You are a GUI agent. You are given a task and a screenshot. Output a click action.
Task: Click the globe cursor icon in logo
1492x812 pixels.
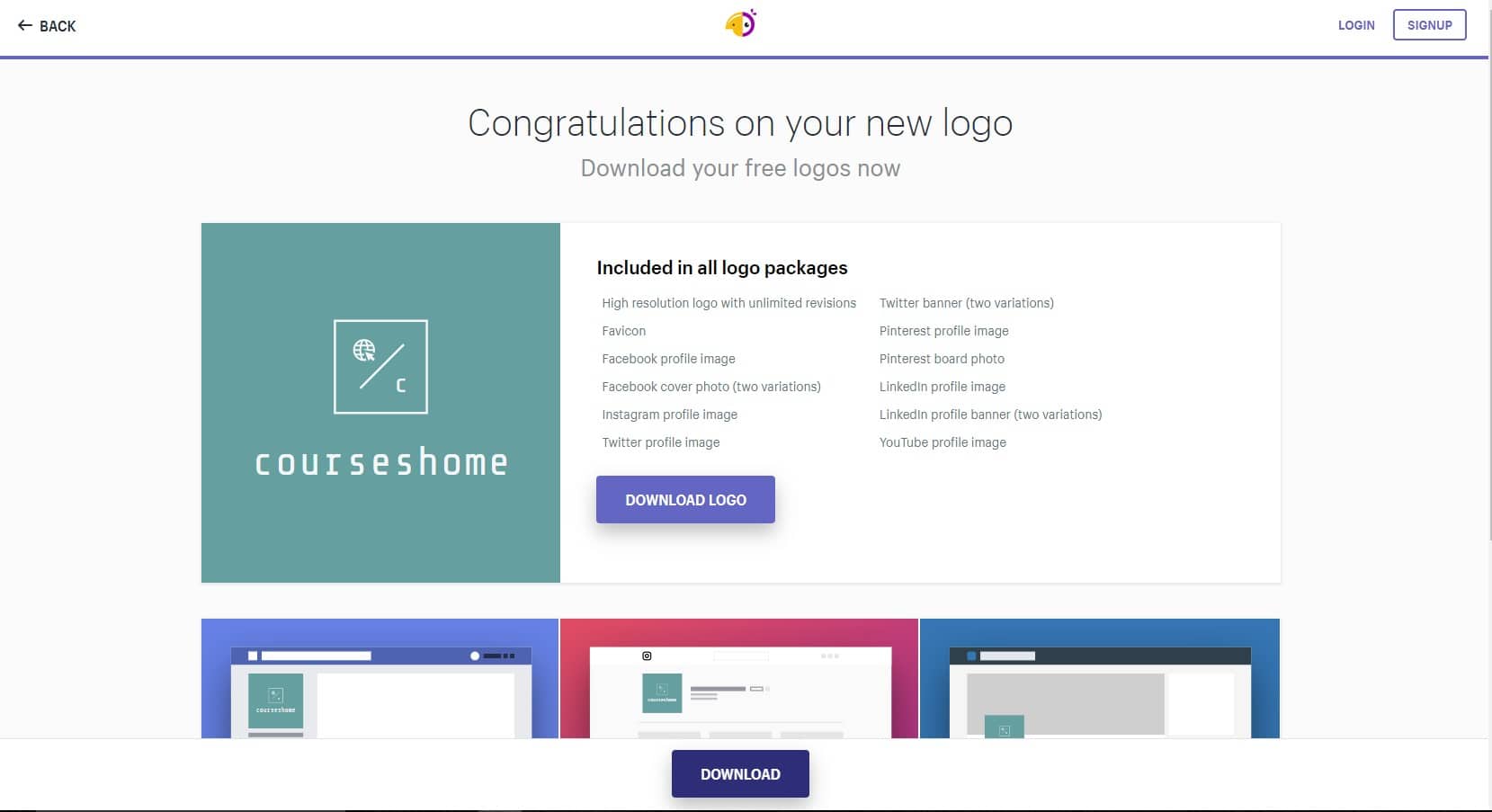tap(364, 350)
